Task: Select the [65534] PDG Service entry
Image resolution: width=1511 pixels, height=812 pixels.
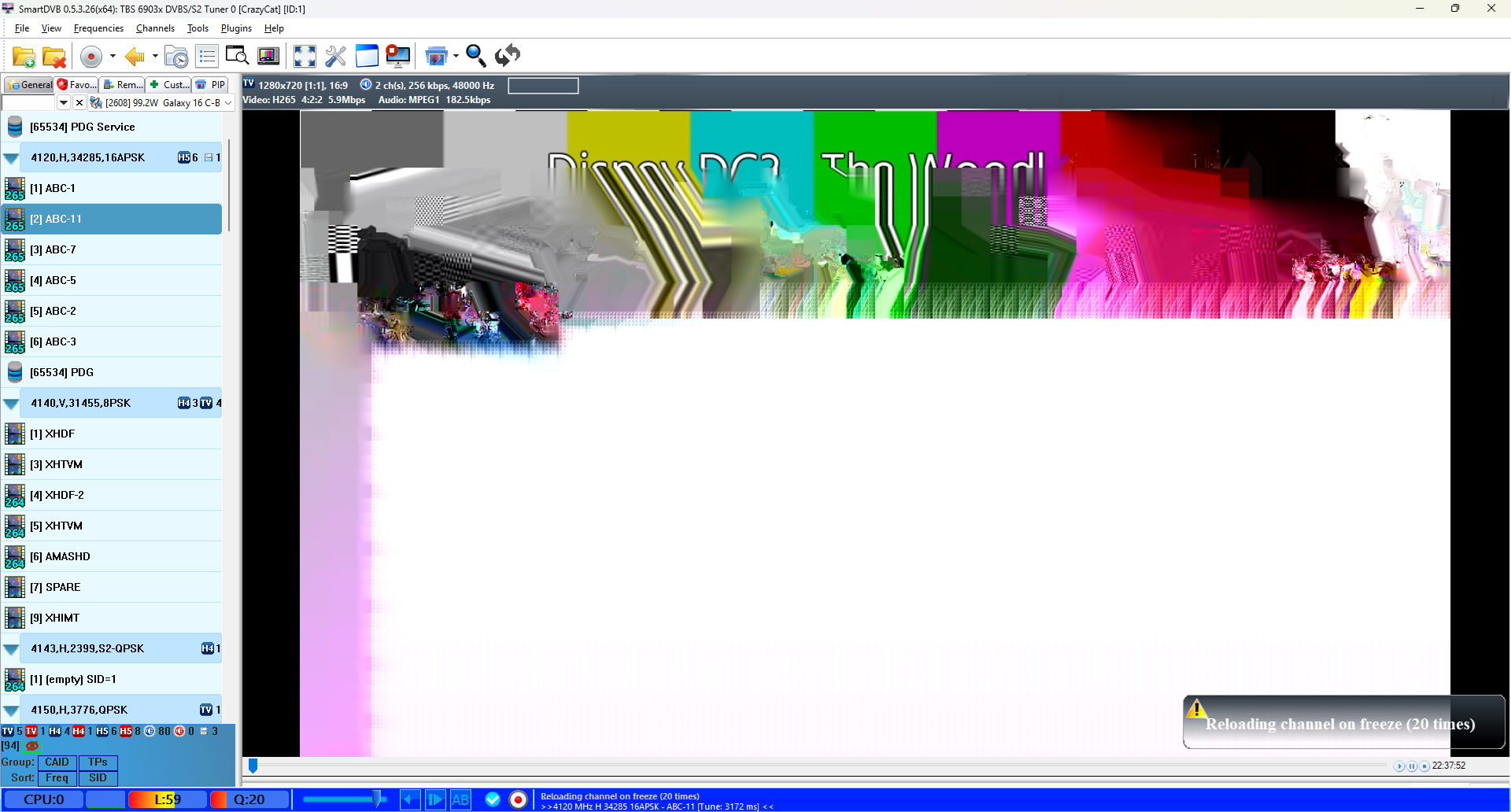Action: pyautogui.click(x=112, y=127)
